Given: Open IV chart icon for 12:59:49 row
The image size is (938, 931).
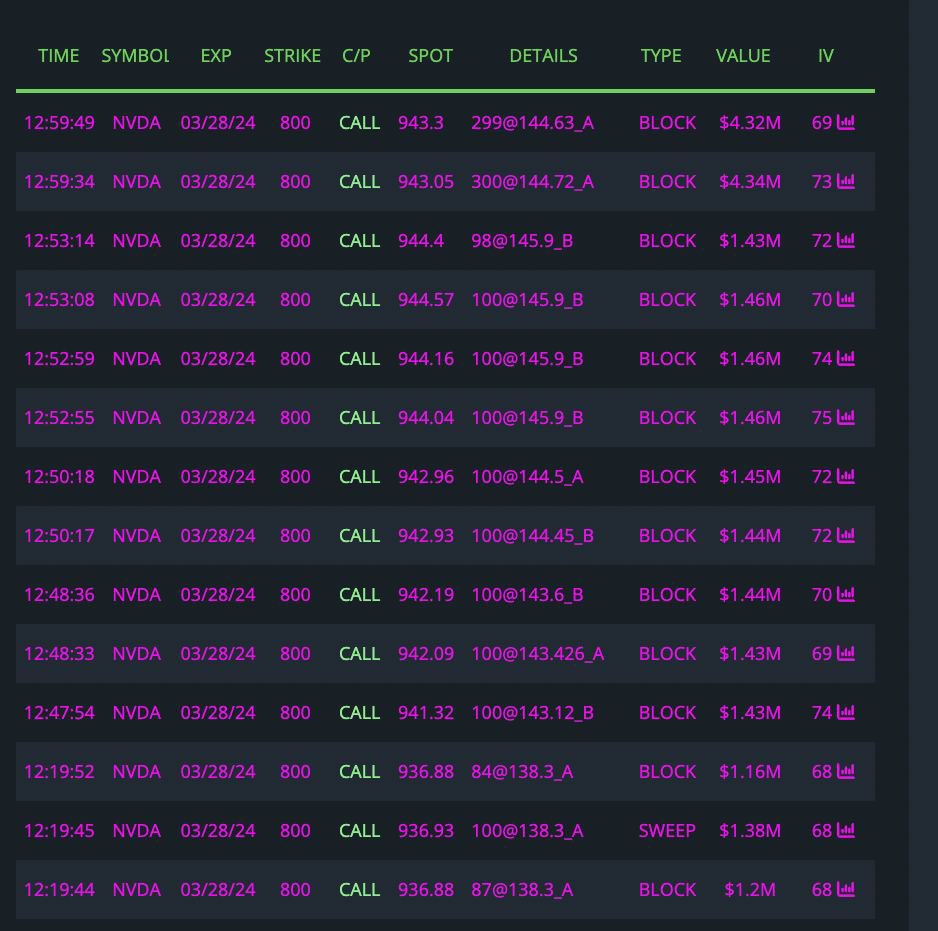Looking at the screenshot, I should click(x=845, y=123).
